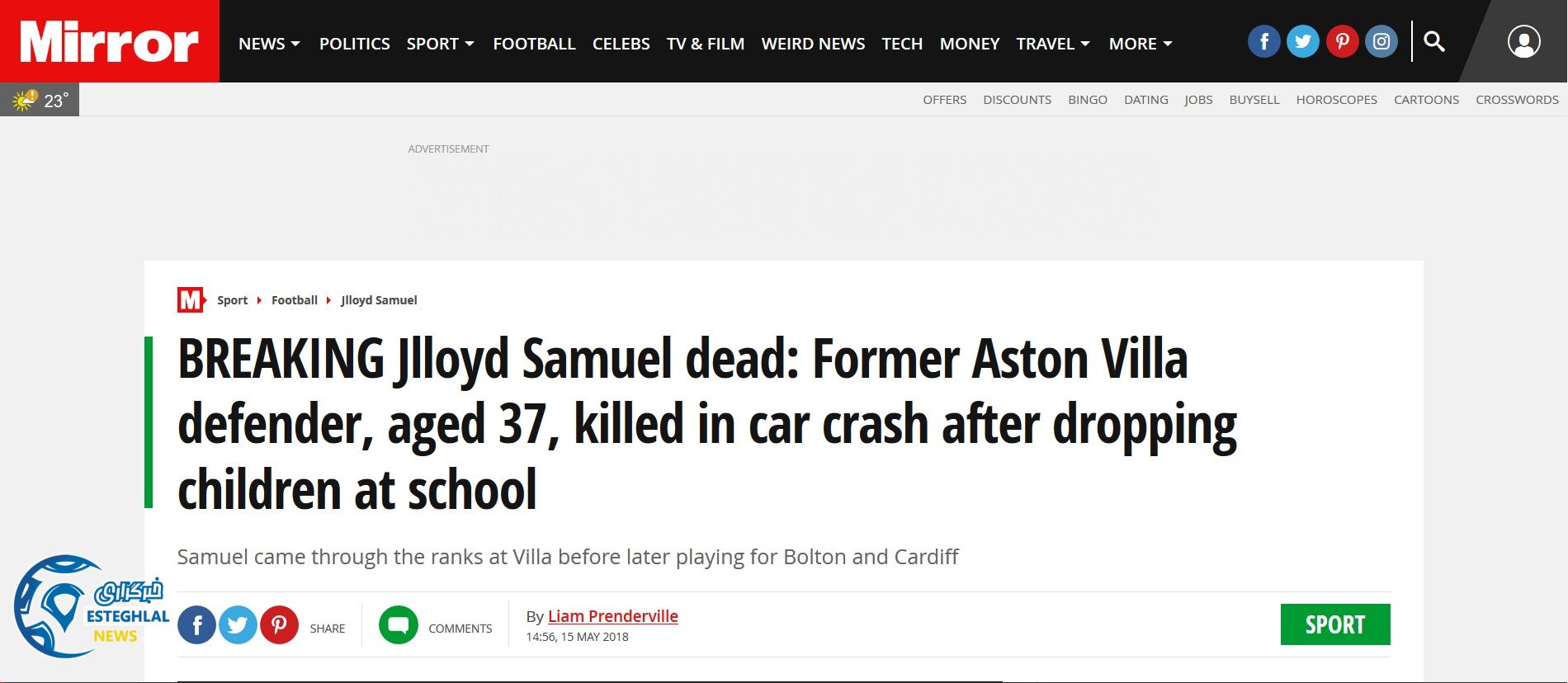Expand the MORE dropdown menu
Viewport: 1568px width, 683px height.
(x=1140, y=44)
